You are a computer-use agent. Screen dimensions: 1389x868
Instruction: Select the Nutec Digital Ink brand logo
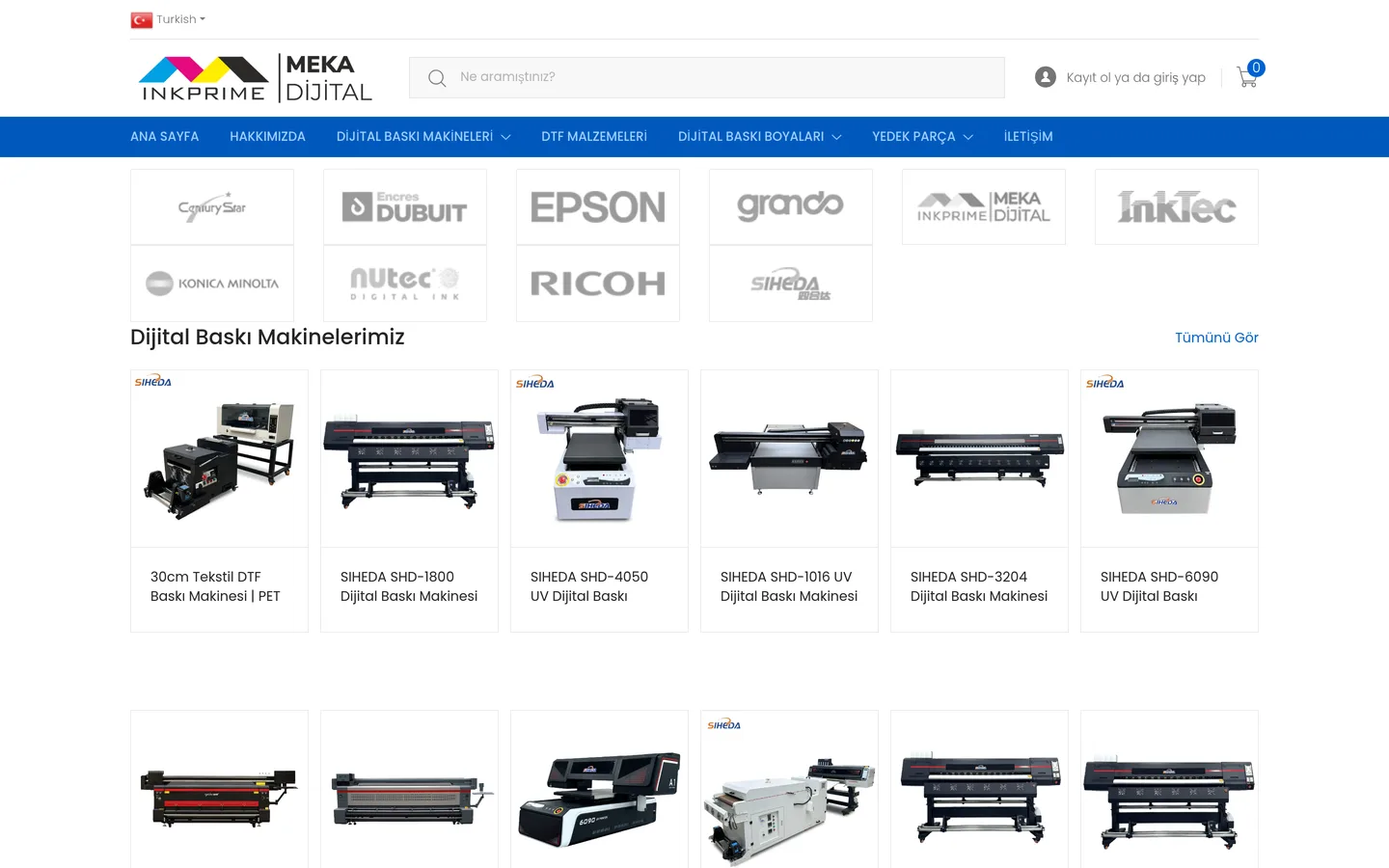click(x=405, y=284)
